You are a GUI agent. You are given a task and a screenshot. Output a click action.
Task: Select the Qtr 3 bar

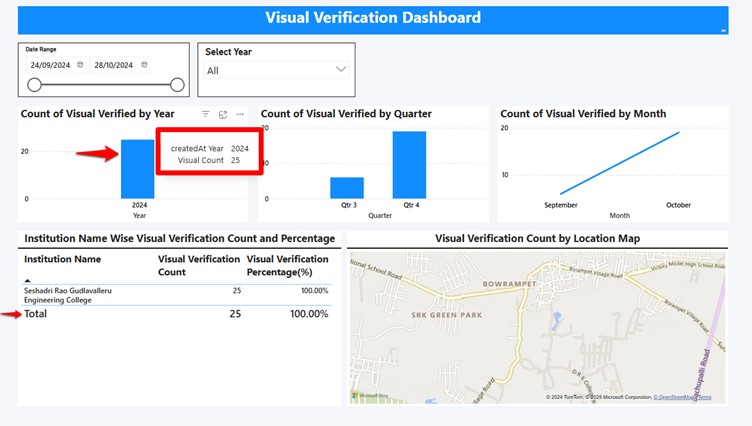(x=347, y=188)
